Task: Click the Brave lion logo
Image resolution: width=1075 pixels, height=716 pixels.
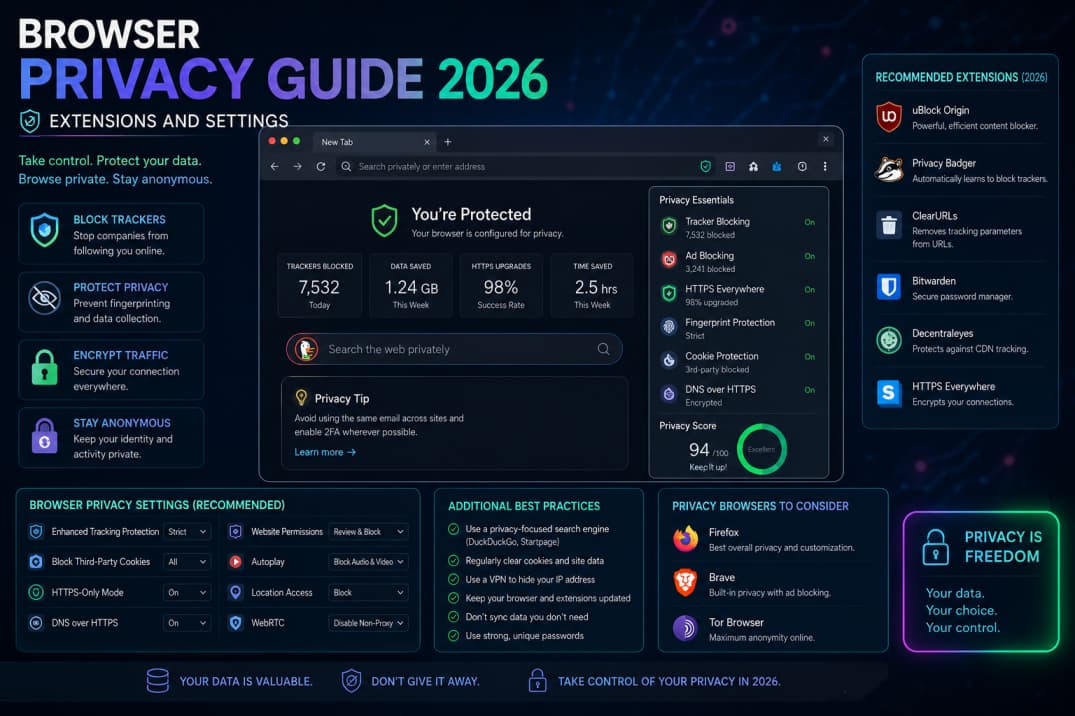Action: coord(685,584)
